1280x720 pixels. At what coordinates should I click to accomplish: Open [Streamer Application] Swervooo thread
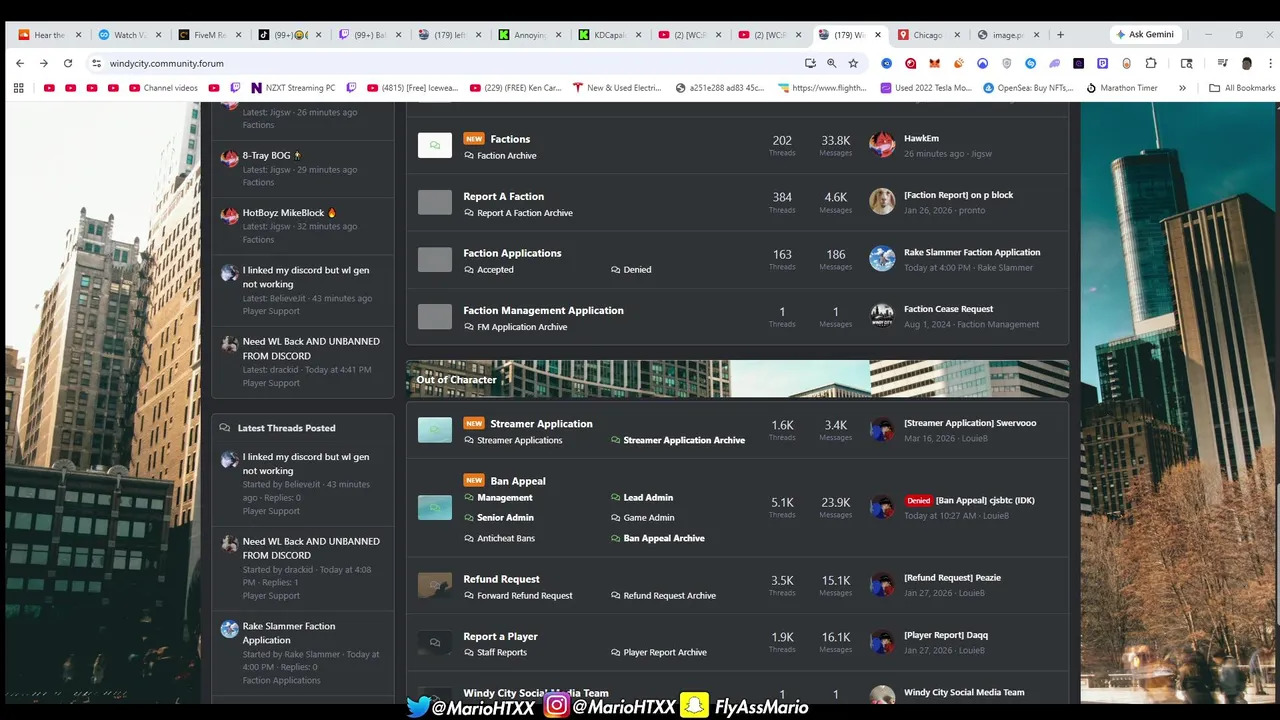(x=970, y=423)
